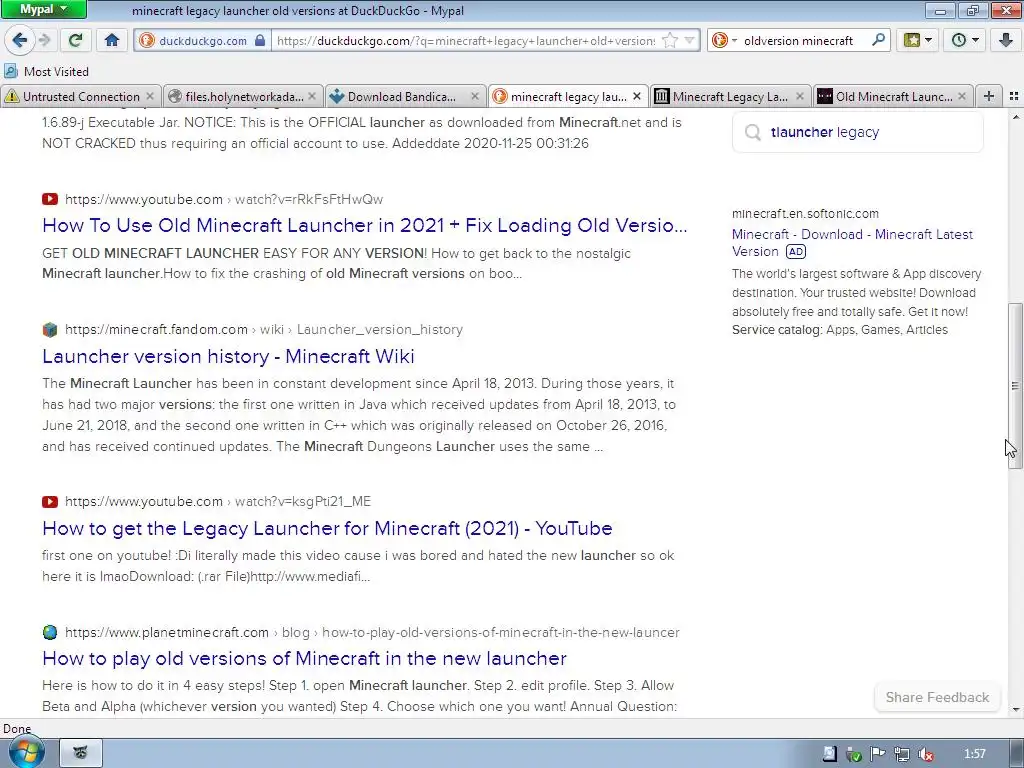Viewport: 1024px width, 768px height.
Task: Click the network tray icon
Action: 901,754
